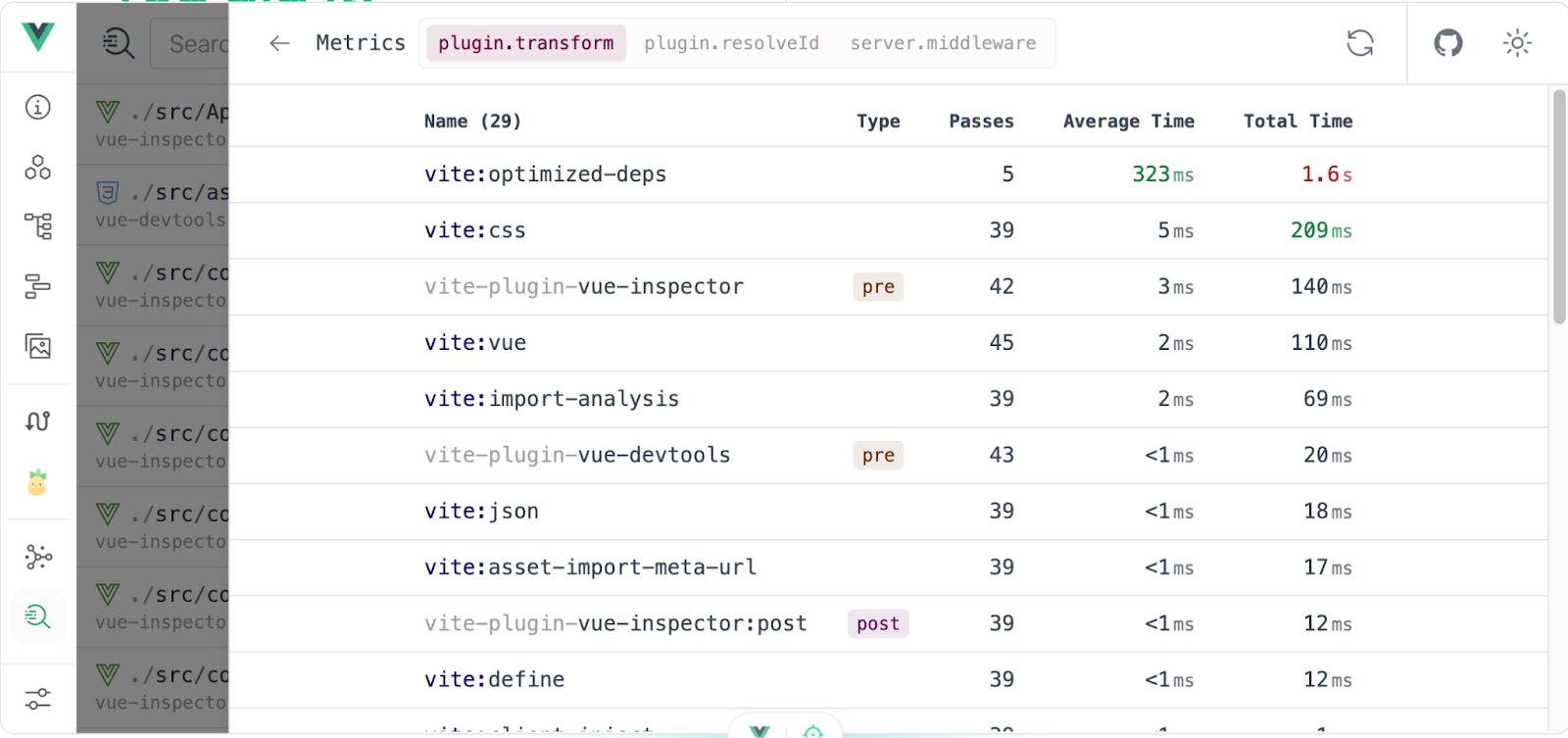Click the inspect search-list icon in header
The height and width of the screenshot is (738, 1568).
[119, 43]
